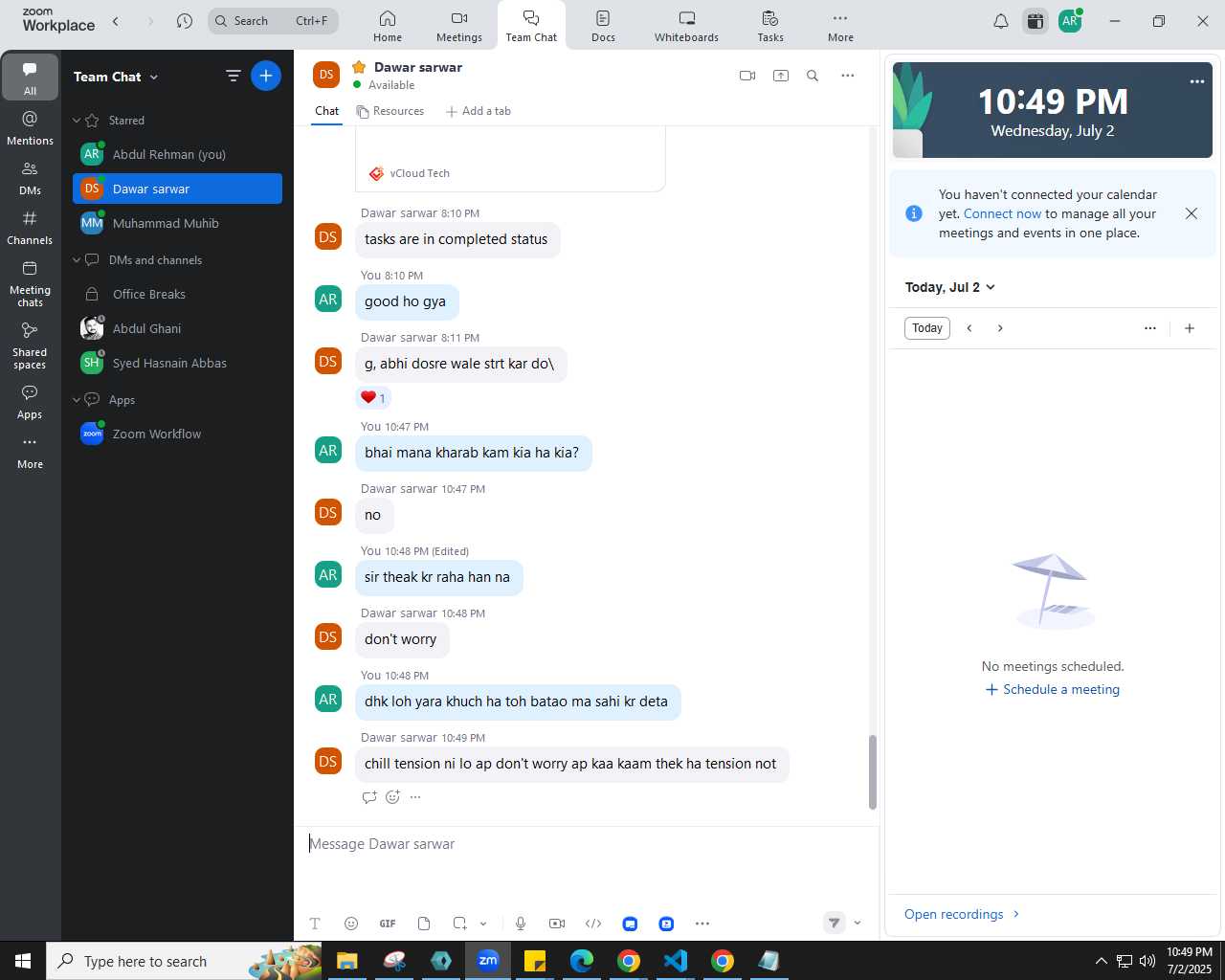Unstar Dawar sarwar with the star icon
The image size is (1225, 980).
(359, 67)
